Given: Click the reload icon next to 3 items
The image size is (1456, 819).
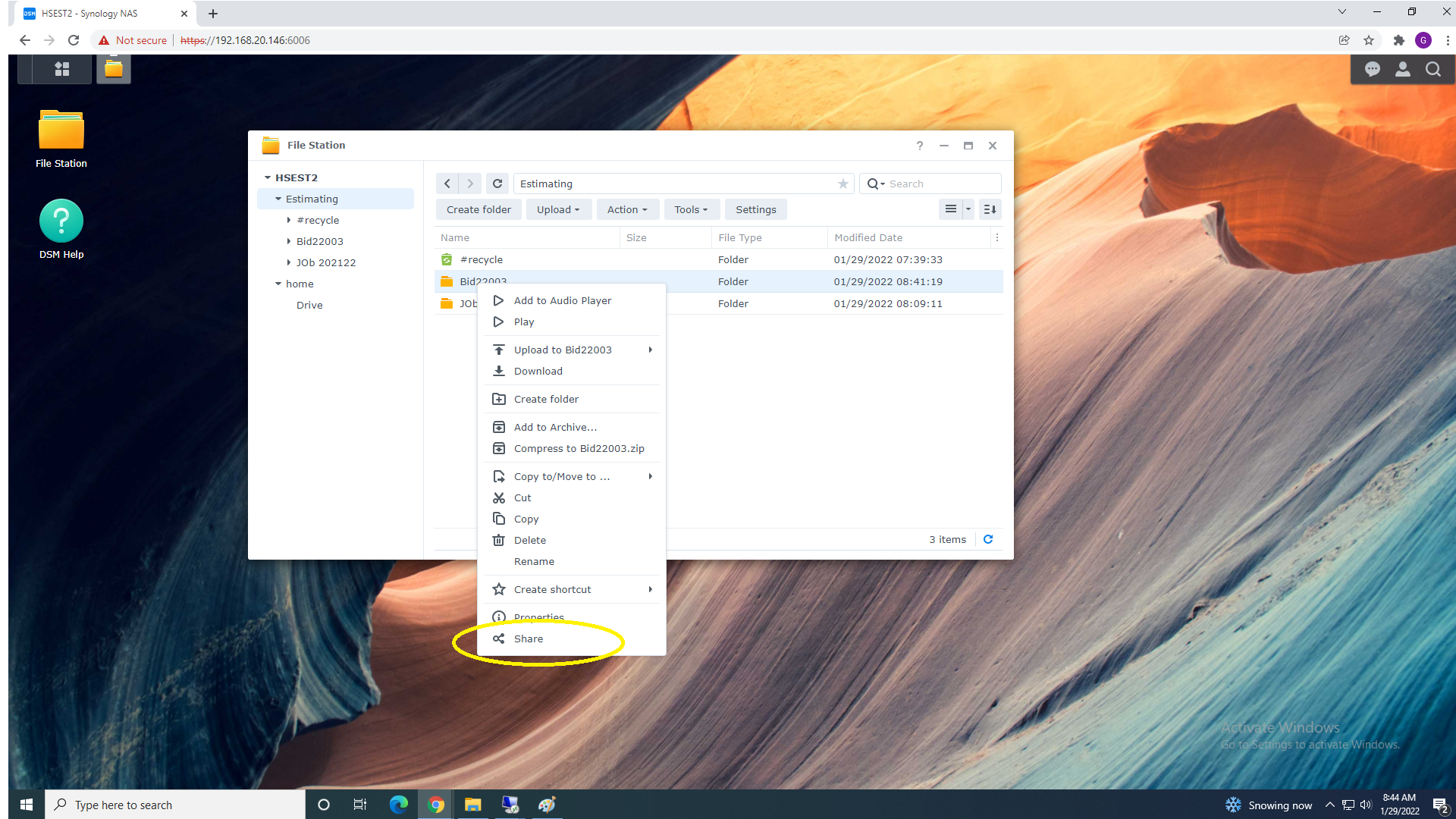Looking at the screenshot, I should pyautogui.click(x=988, y=539).
